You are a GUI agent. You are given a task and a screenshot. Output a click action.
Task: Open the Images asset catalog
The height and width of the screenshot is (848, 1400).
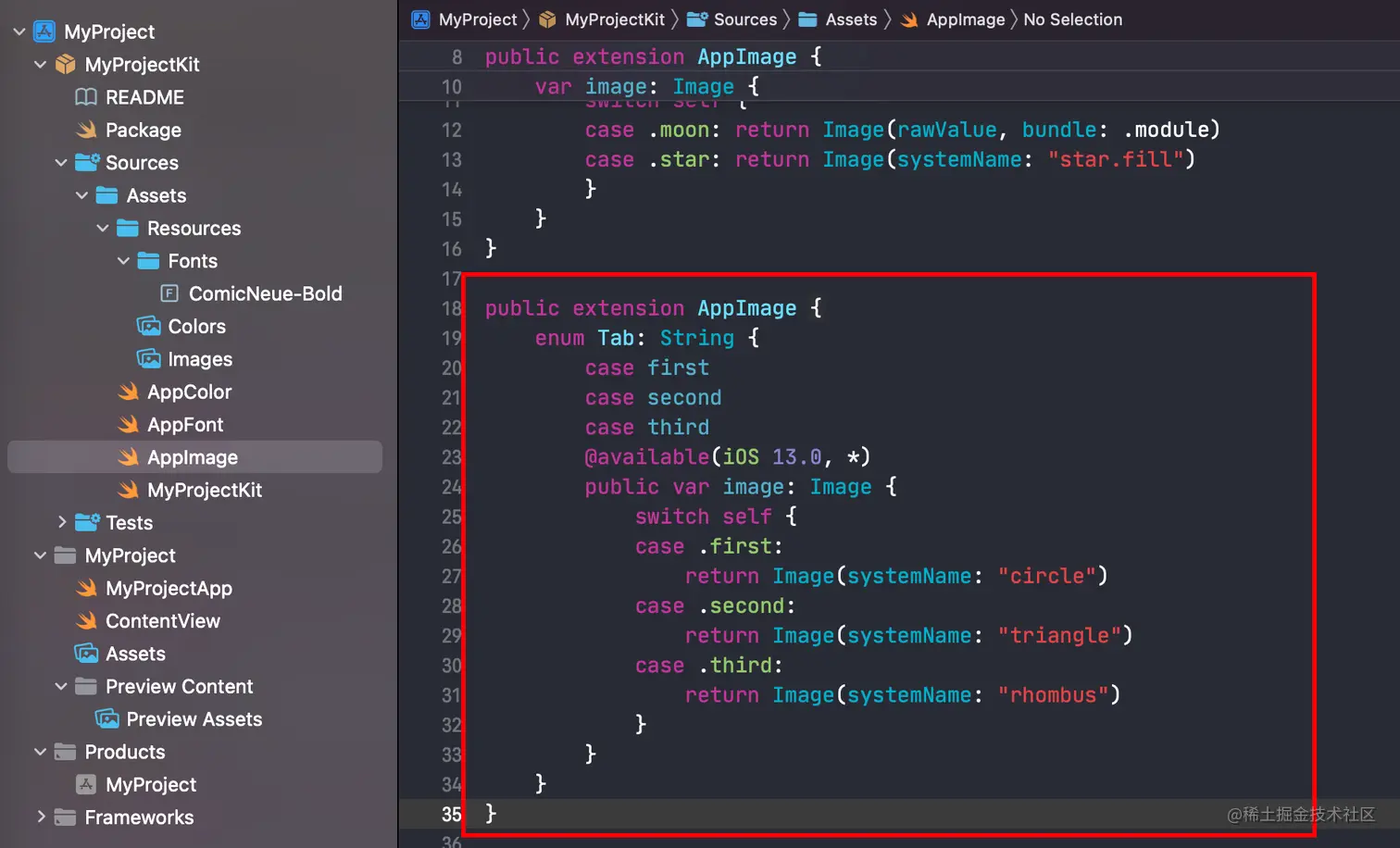tap(200, 359)
